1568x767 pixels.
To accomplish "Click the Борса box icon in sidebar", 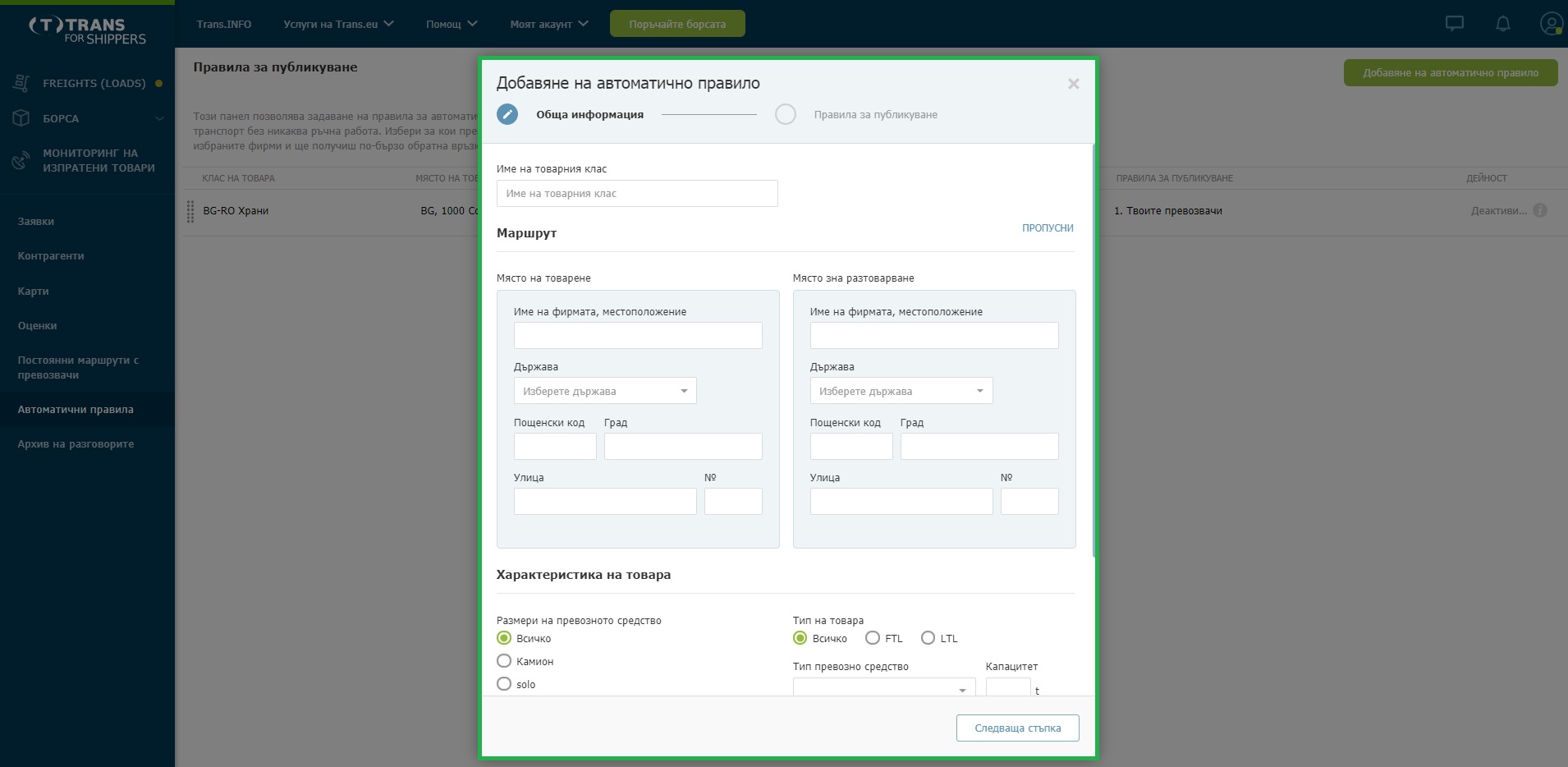I will tap(21, 118).
